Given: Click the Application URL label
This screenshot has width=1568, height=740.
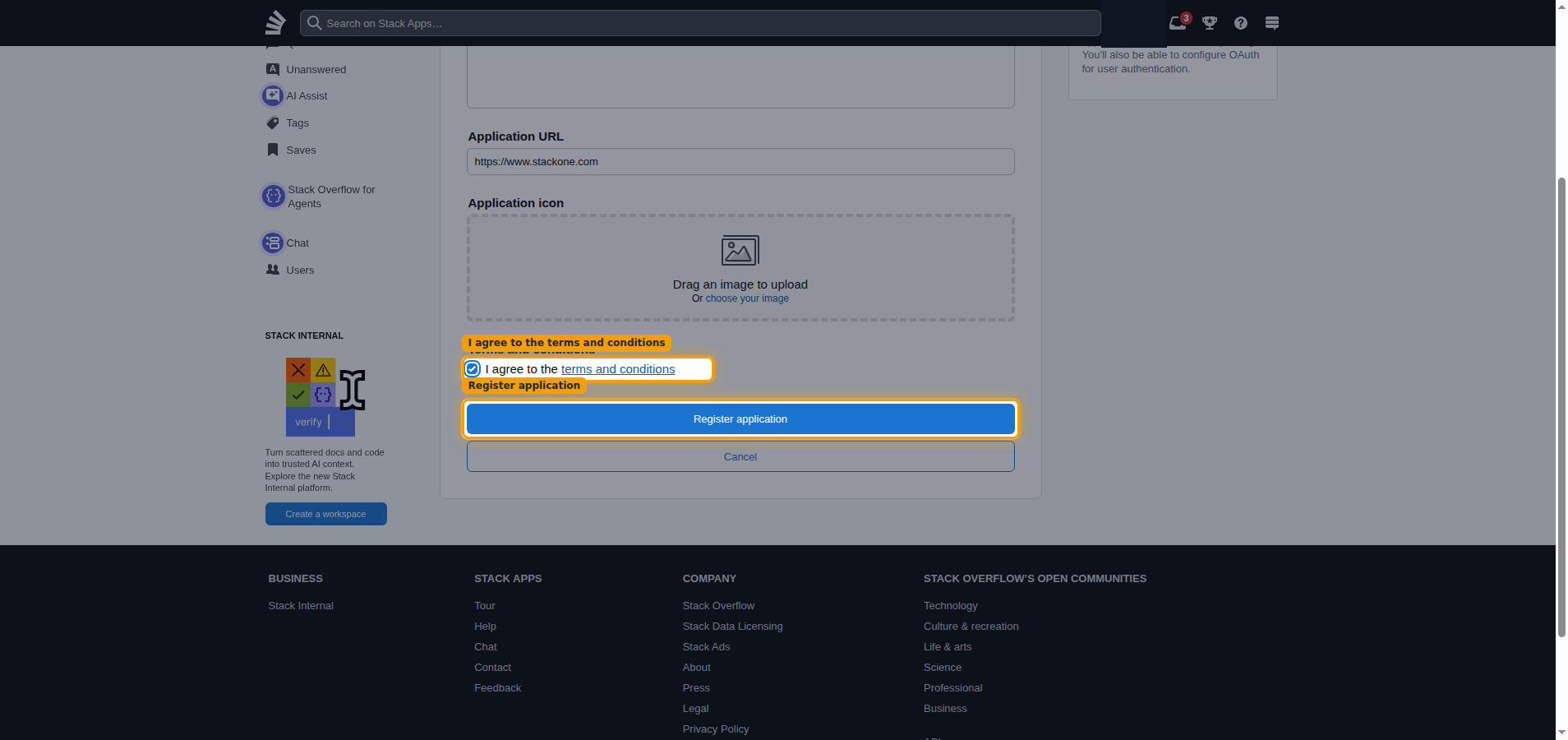Looking at the screenshot, I should click(x=516, y=136).
